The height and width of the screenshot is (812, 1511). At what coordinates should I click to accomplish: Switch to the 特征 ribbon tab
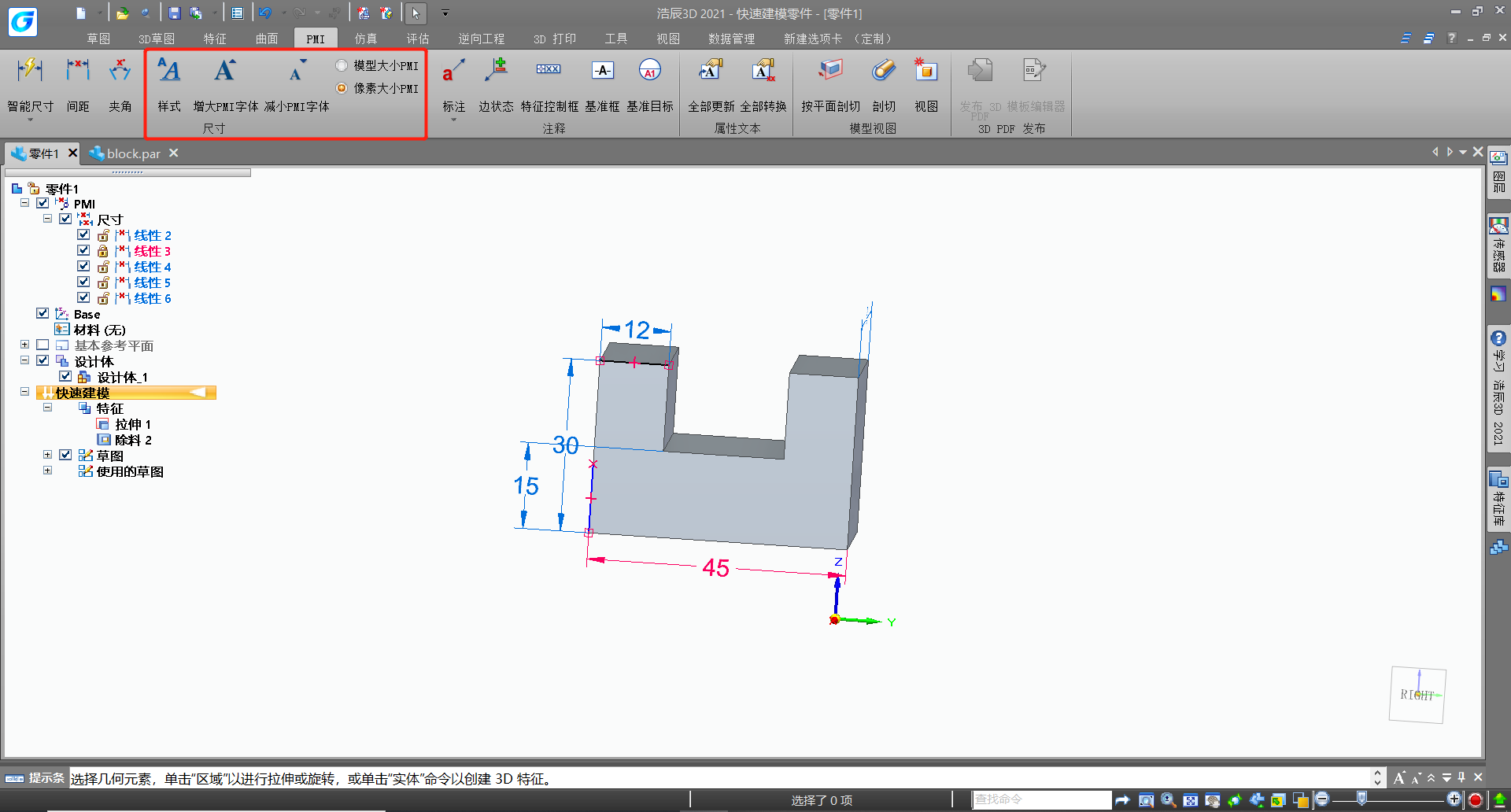click(215, 38)
